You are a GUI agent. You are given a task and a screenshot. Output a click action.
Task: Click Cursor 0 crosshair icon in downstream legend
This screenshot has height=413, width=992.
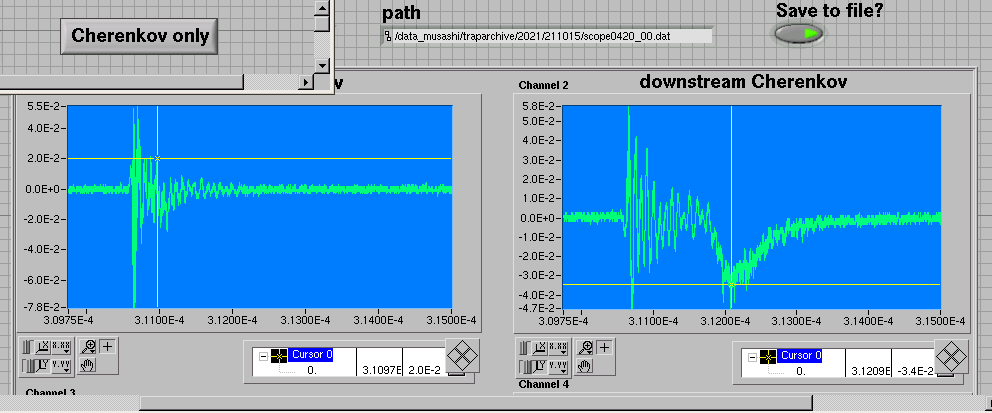(x=768, y=357)
